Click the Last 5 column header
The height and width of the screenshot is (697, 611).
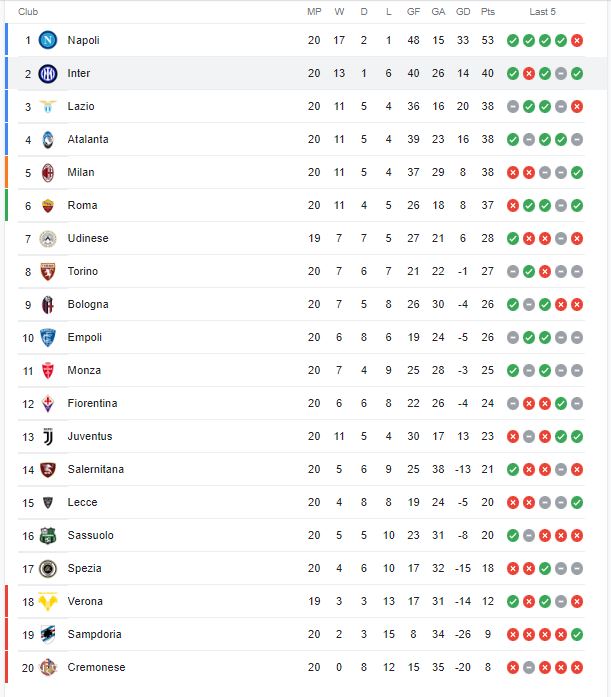[542, 12]
